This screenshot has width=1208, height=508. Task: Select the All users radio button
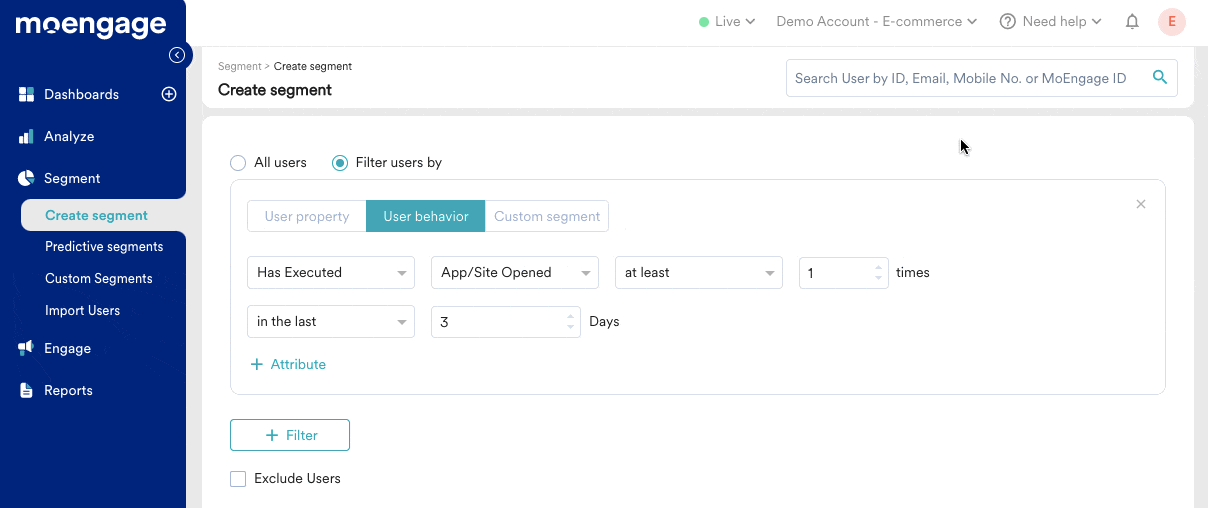pos(238,162)
